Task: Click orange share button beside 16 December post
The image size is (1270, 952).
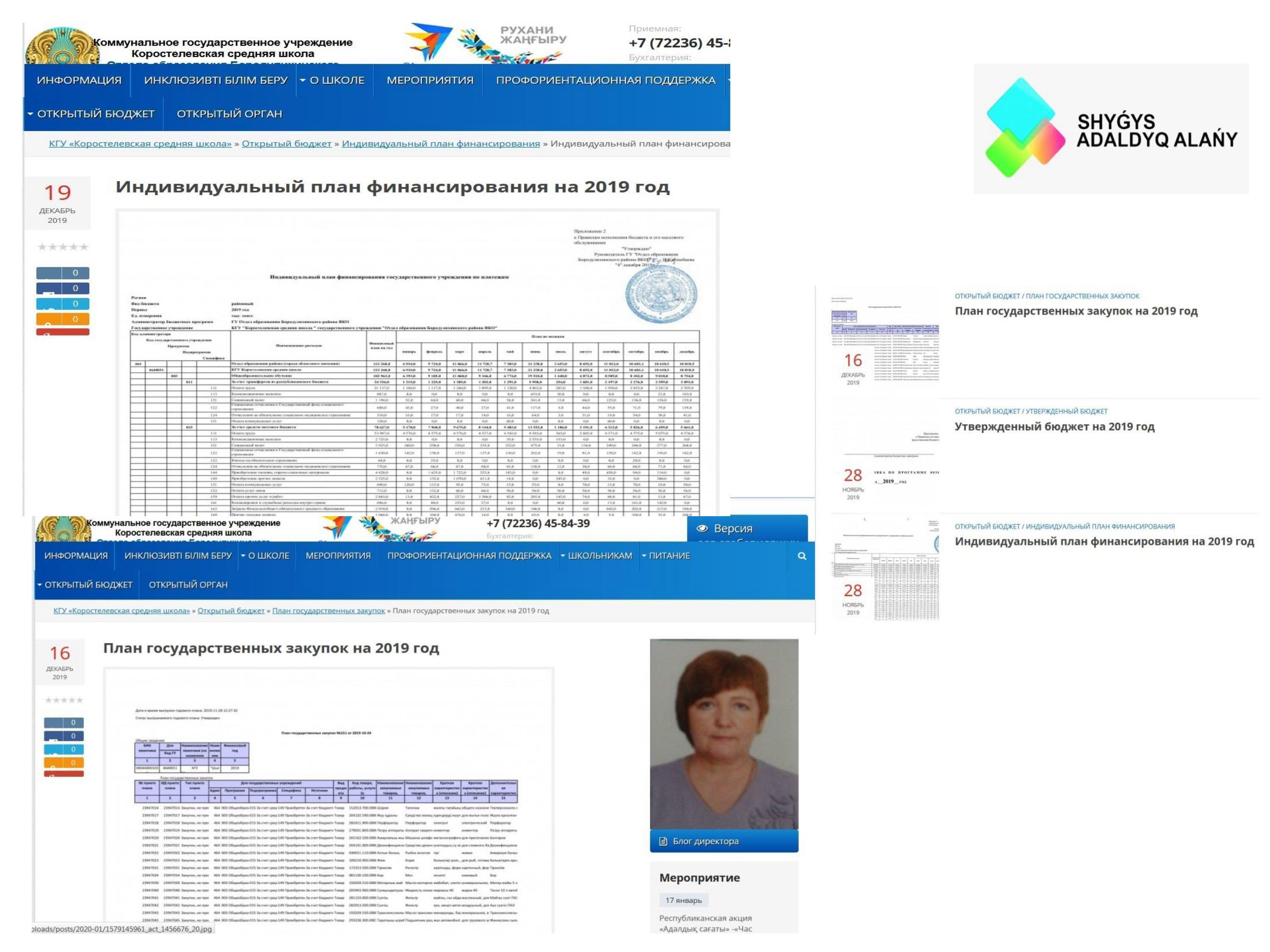Action: [64, 762]
